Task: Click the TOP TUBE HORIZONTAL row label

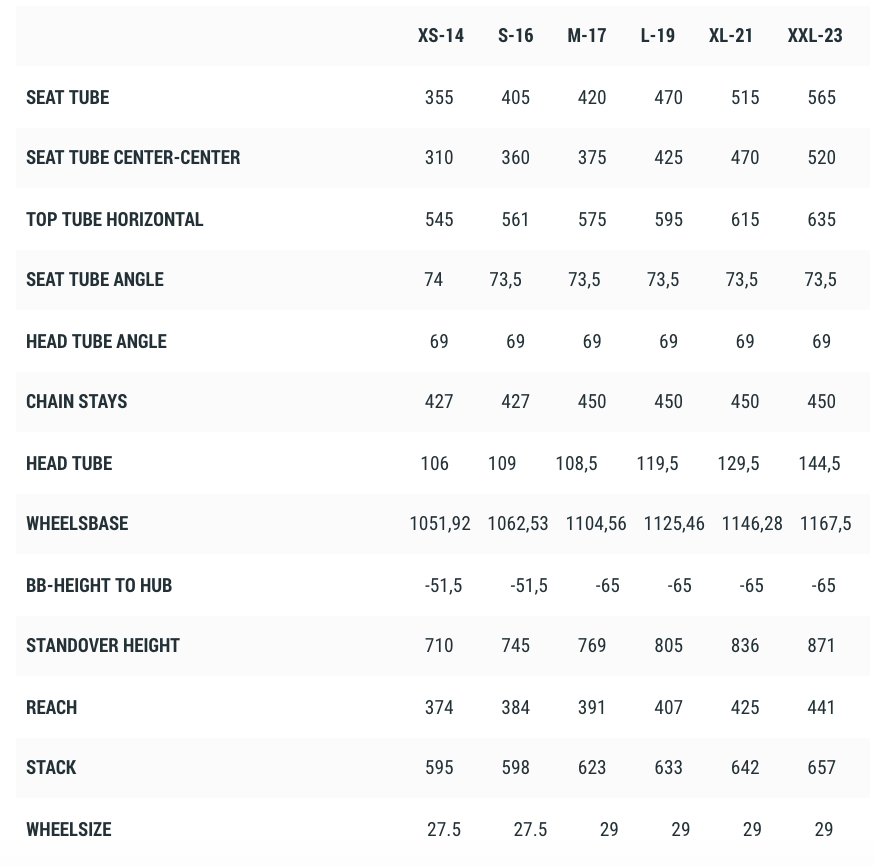Action: [114, 220]
